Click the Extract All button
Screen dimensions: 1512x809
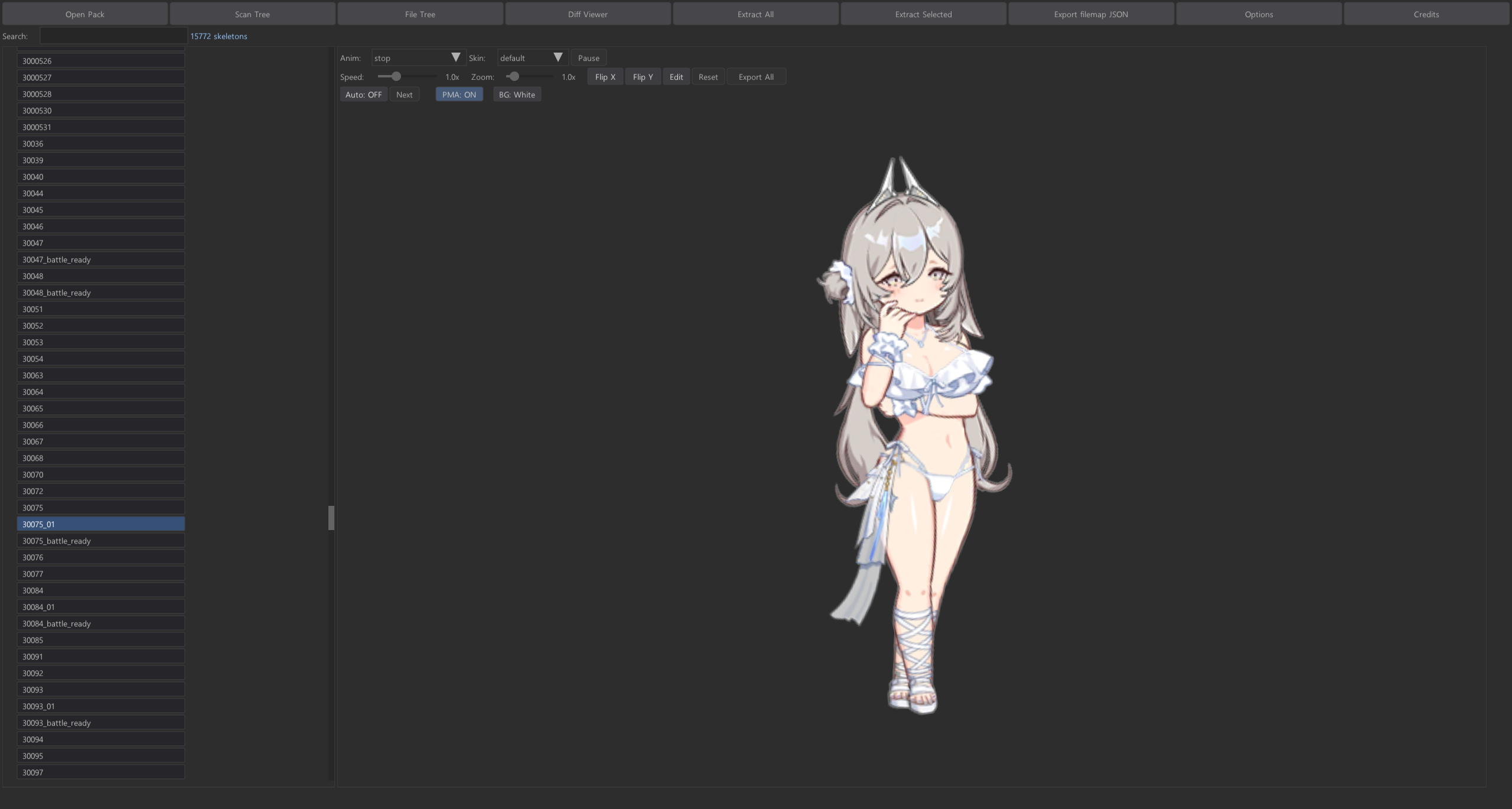[755, 14]
